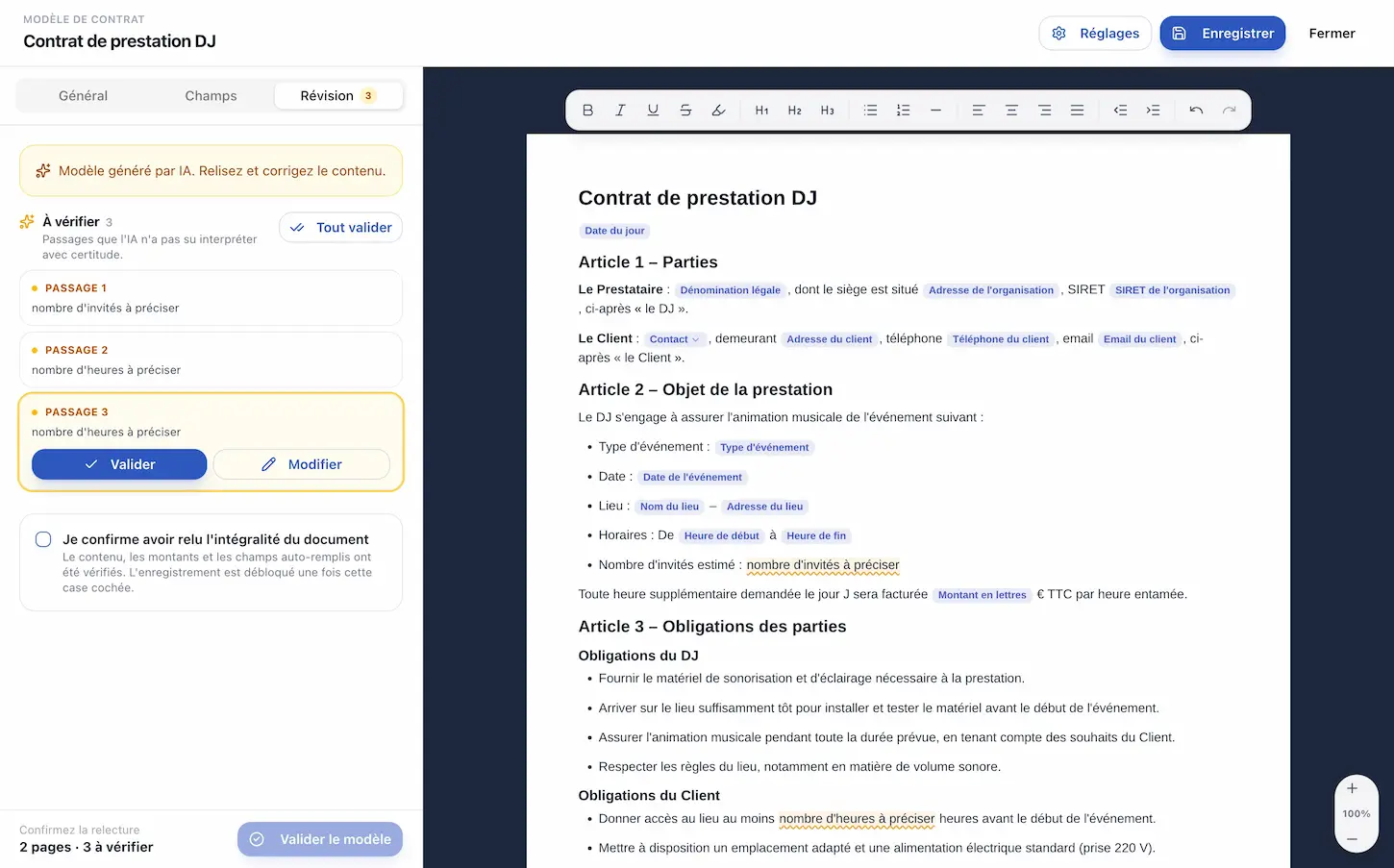This screenshot has height=868, width=1394.
Task: Set Heading 3 style
Action: click(827, 111)
